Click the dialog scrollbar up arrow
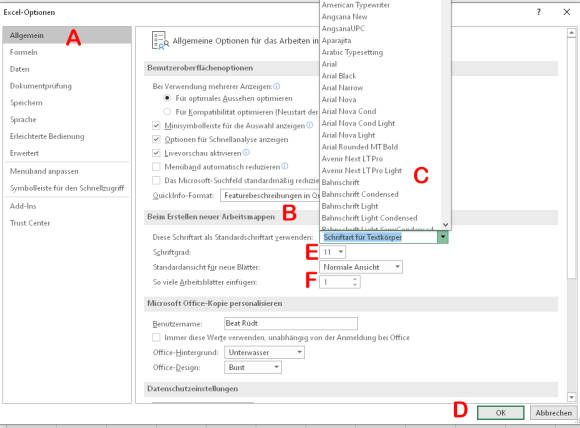 click(571, 33)
